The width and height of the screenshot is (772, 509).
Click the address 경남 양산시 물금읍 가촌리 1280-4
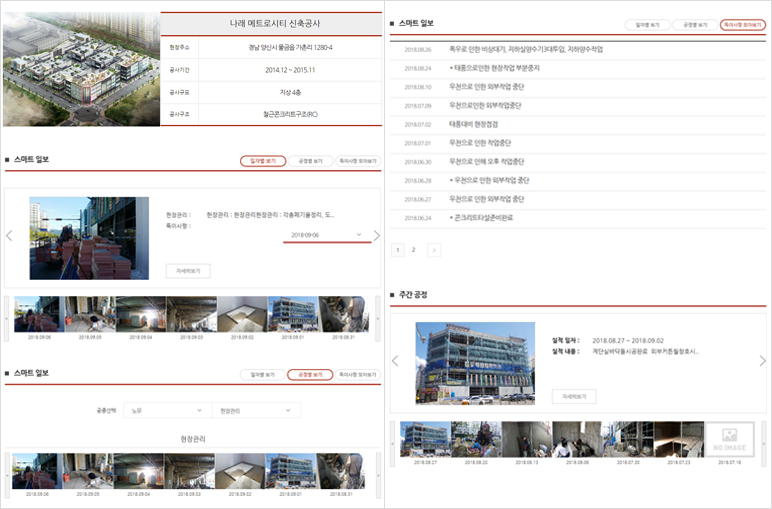click(x=290, y=48)
